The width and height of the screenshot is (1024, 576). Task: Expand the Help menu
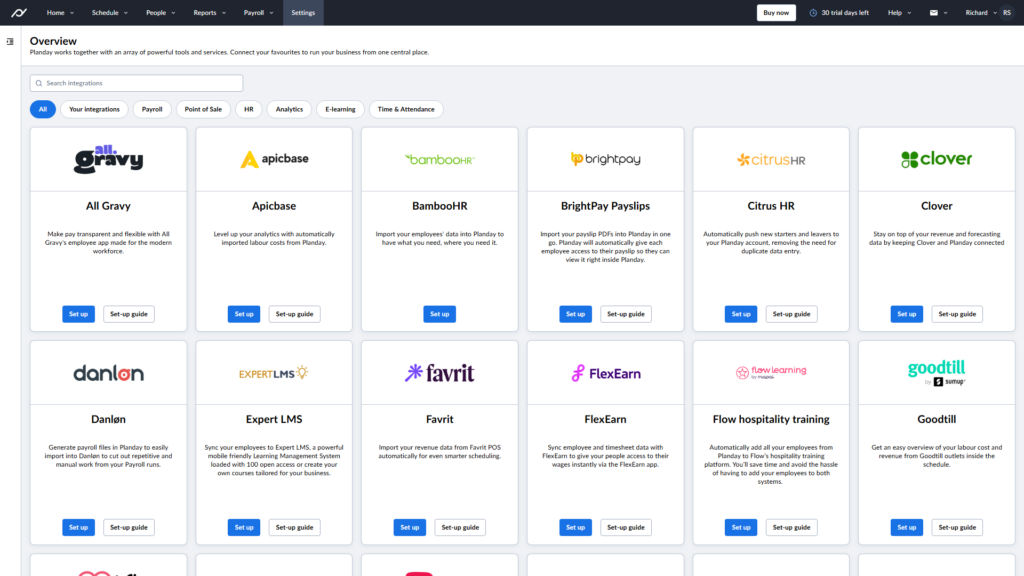pos(899,12)
